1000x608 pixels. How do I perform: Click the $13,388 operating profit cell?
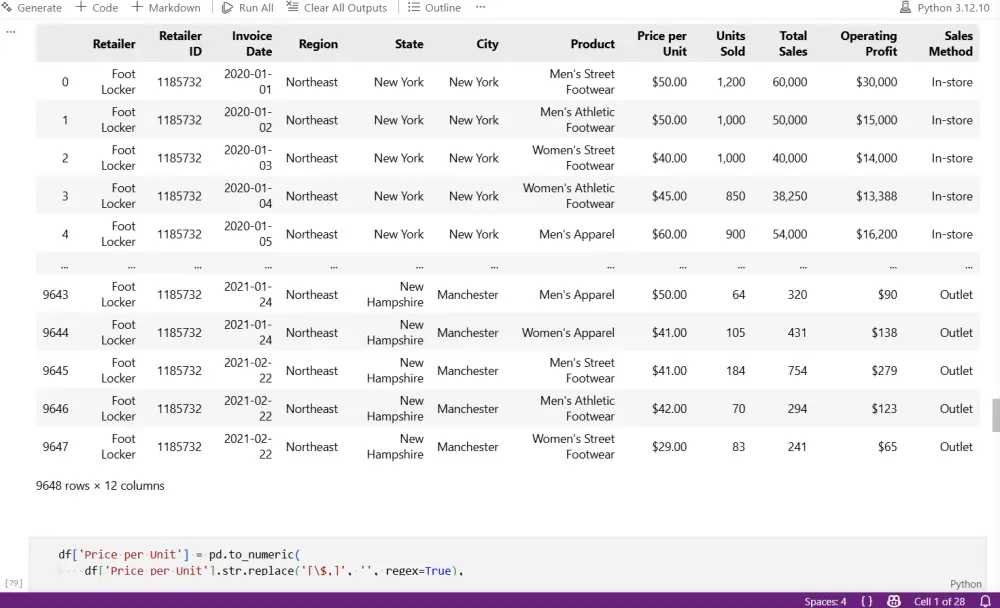[x=876, y=196]
